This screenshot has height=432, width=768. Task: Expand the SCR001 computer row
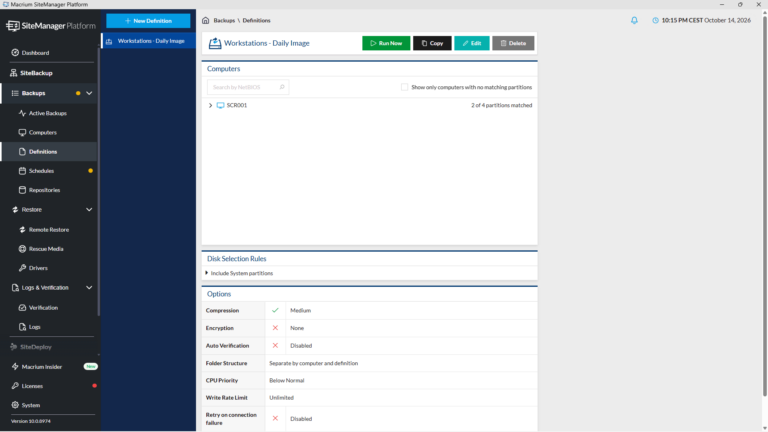[x=211, y=105]
